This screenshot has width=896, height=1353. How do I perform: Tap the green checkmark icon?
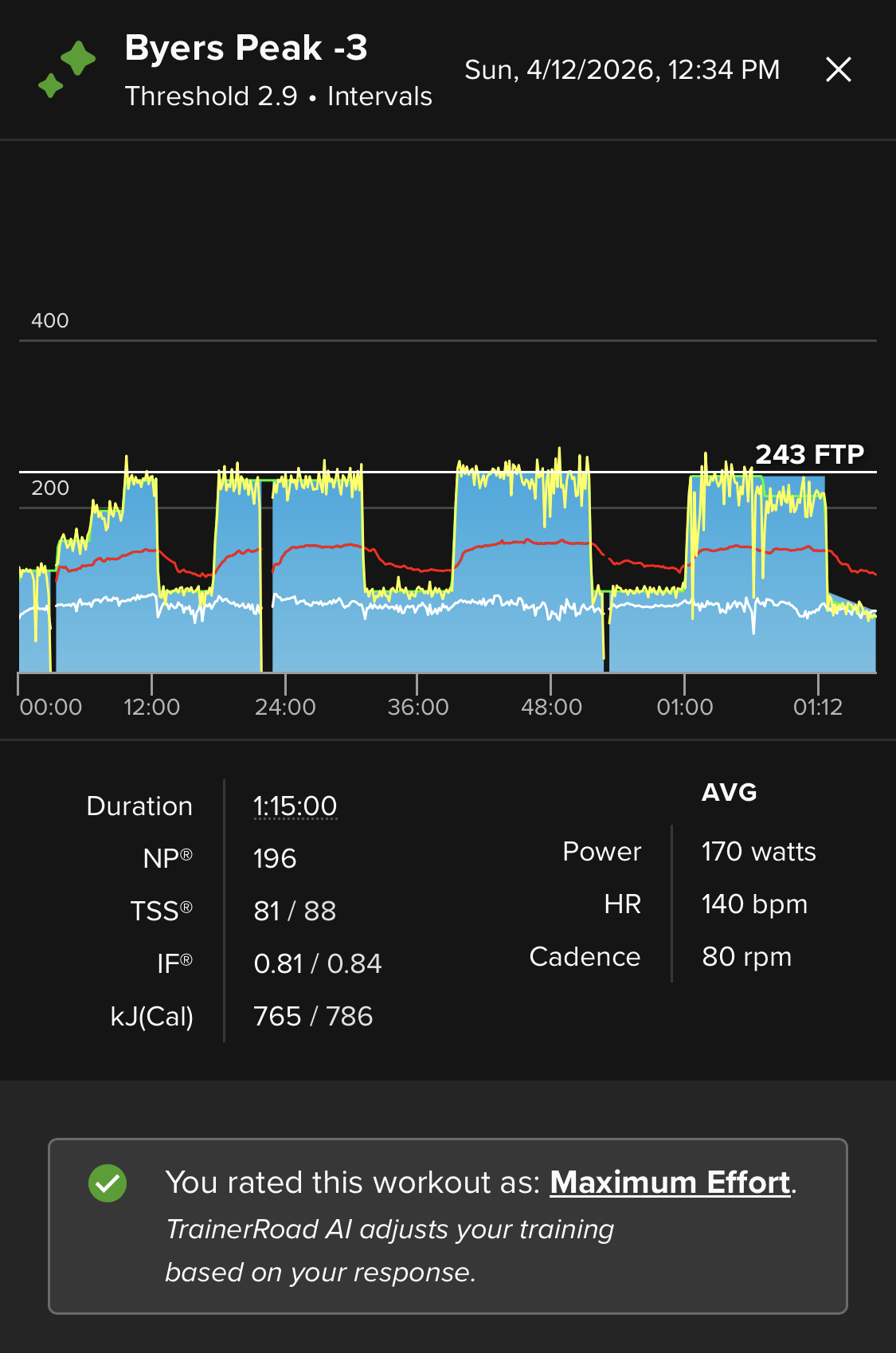[108, 1183]
